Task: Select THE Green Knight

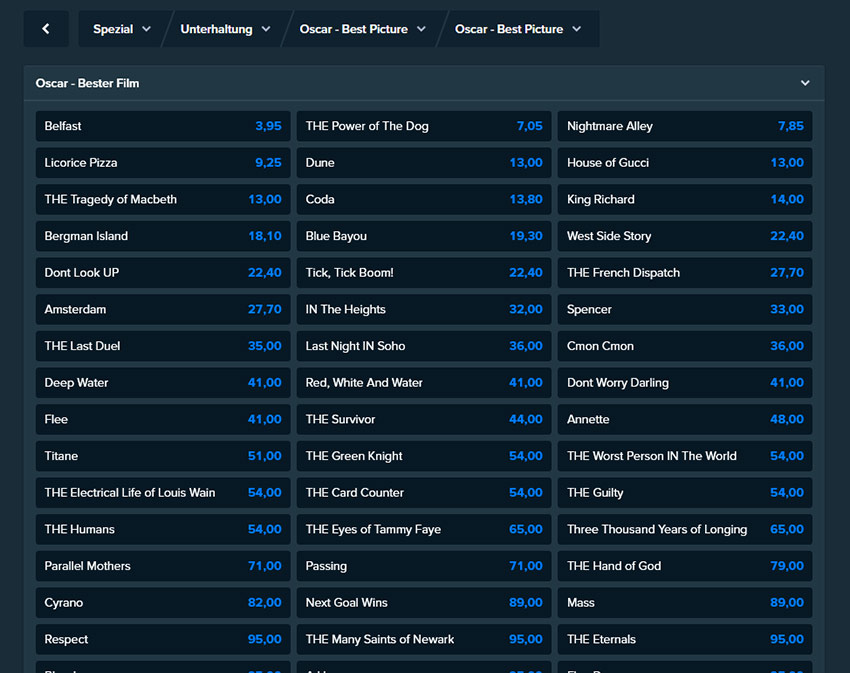Action: [424, 456]
